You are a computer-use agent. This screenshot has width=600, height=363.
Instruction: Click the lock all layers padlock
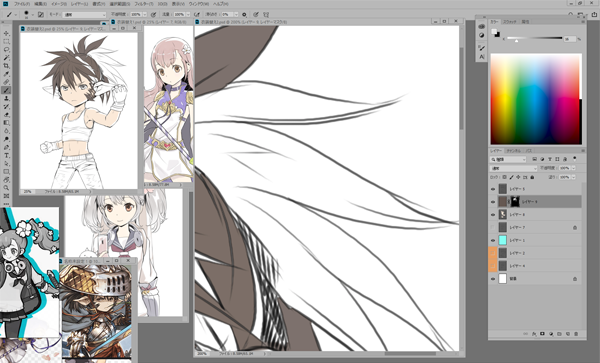click(532, 177)
